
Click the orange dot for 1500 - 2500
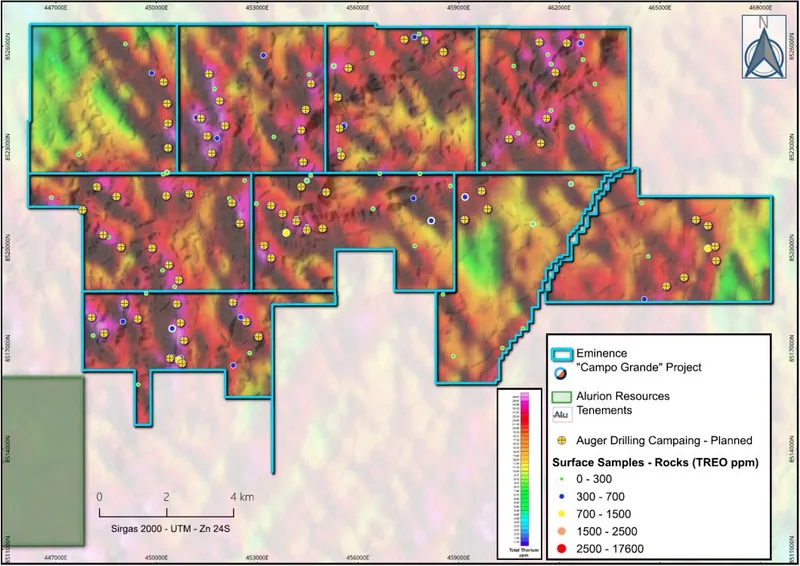tap(561, 531)
